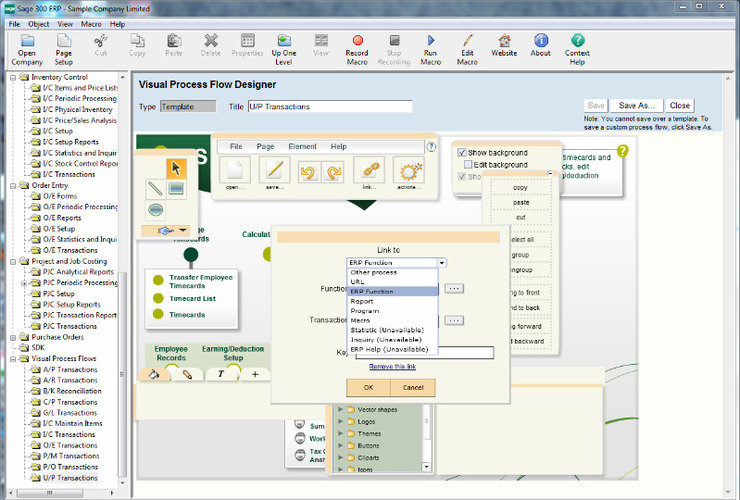Viewport: 740px width, 500px height.
Task: Click in the Title input field
Action: pyautogui.click(x=330, y=107)
